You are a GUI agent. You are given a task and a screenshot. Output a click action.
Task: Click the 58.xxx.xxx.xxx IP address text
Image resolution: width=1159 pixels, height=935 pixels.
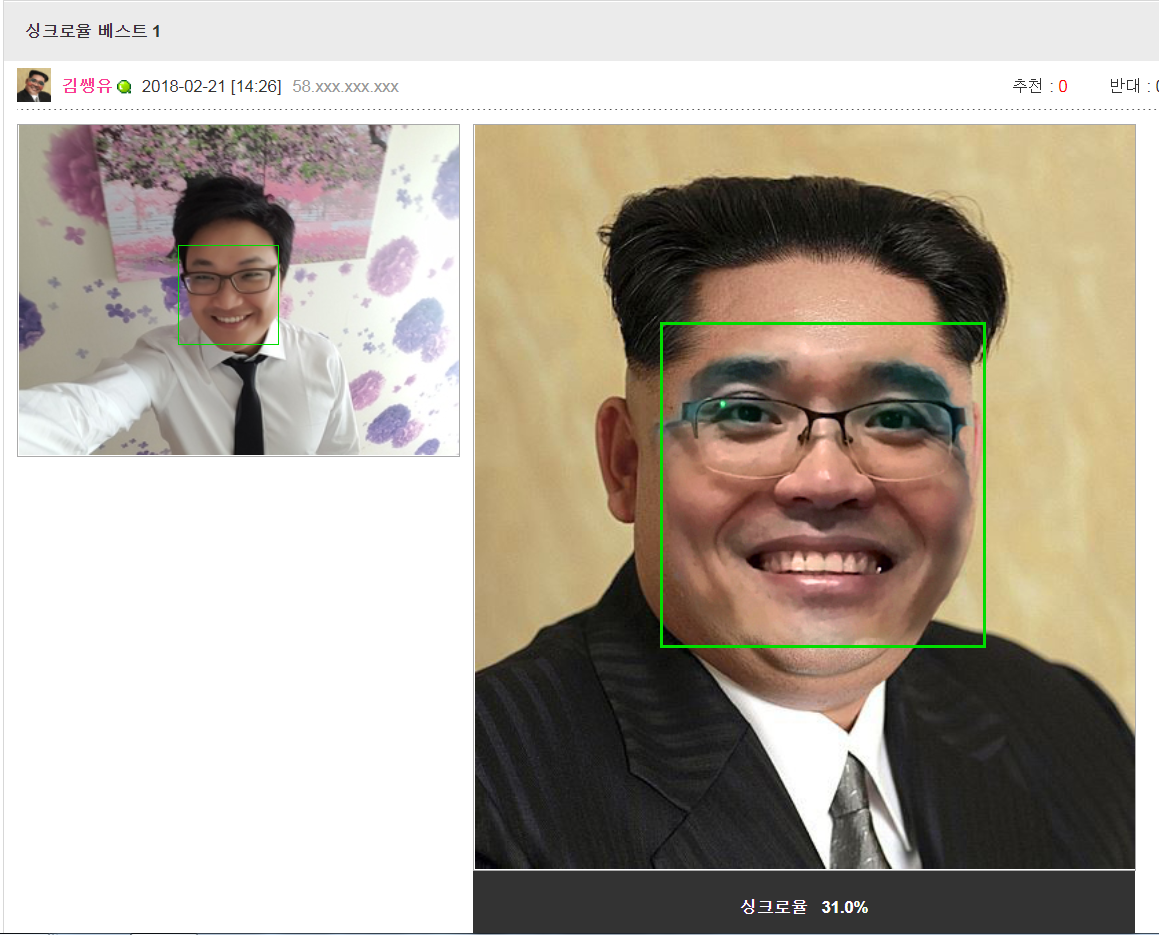pos(345,86)
